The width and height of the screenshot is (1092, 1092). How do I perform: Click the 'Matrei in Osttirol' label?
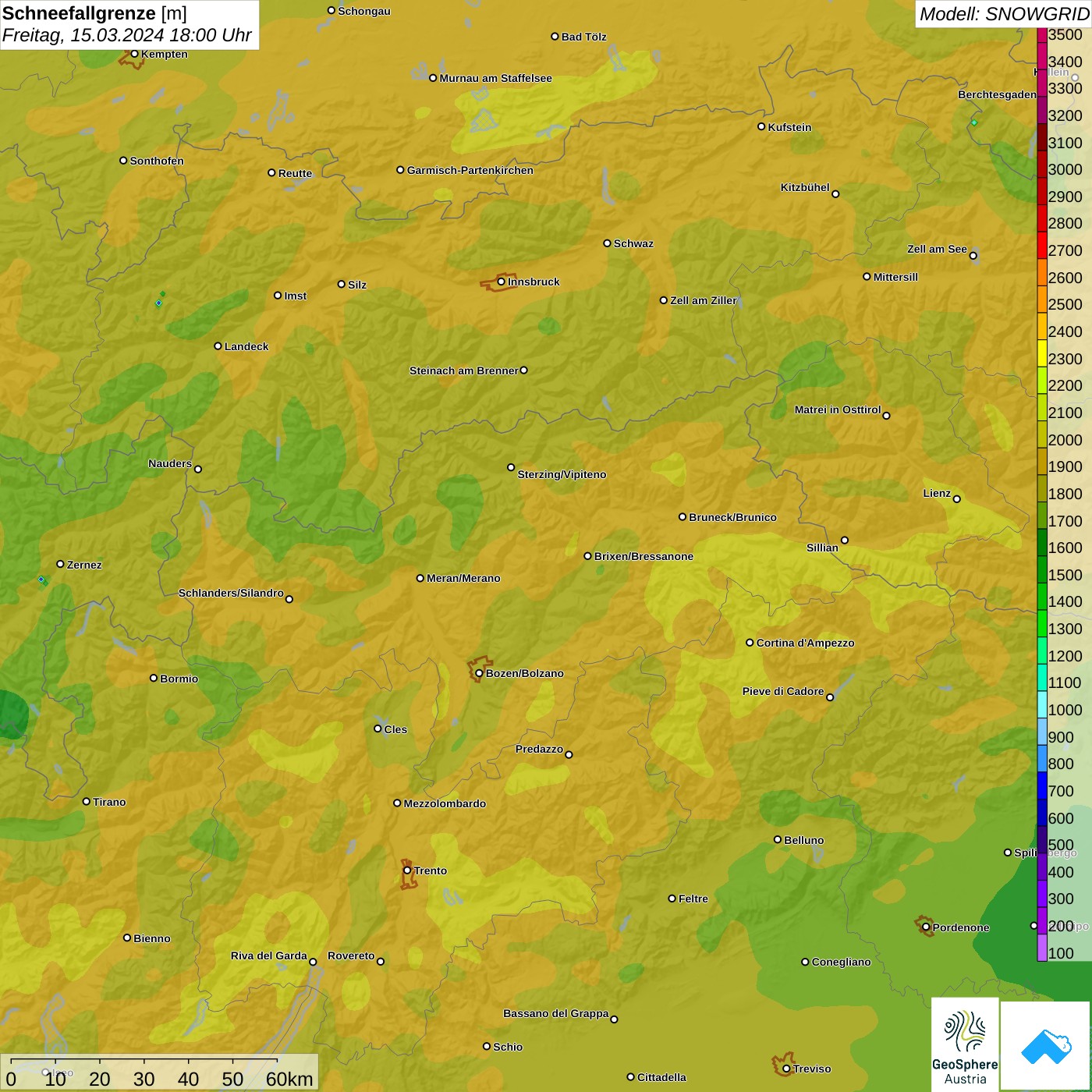[x=838, y=409]
